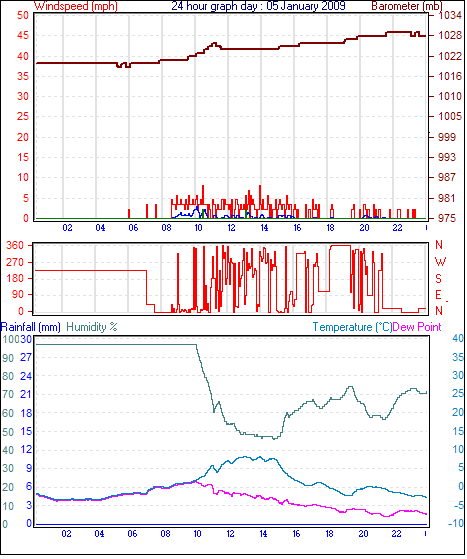Screen dimensions: 467x559
Task: Click the E compass direction label
Action: click(438, 295)
